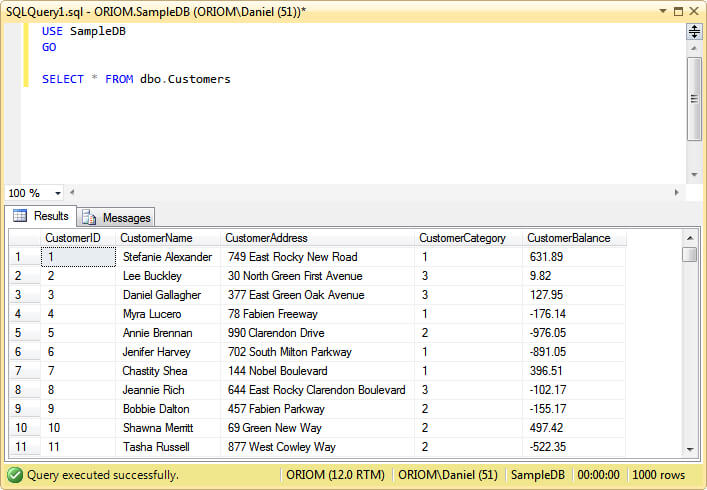
Task: Click the balance cell showing -976.05
Action: tap(547, 333)
